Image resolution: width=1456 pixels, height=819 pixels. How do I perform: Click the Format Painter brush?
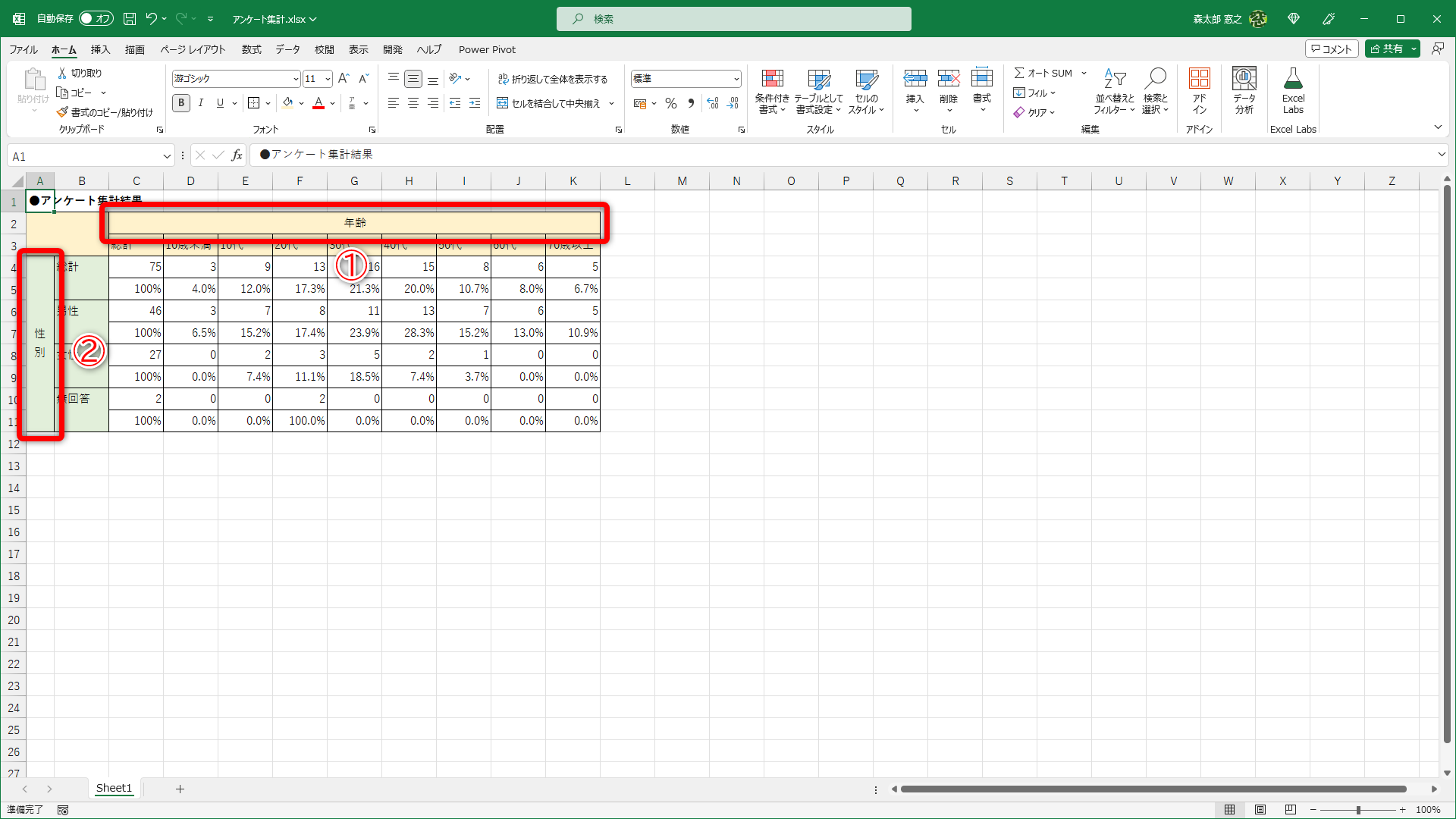tap(63, 112)
